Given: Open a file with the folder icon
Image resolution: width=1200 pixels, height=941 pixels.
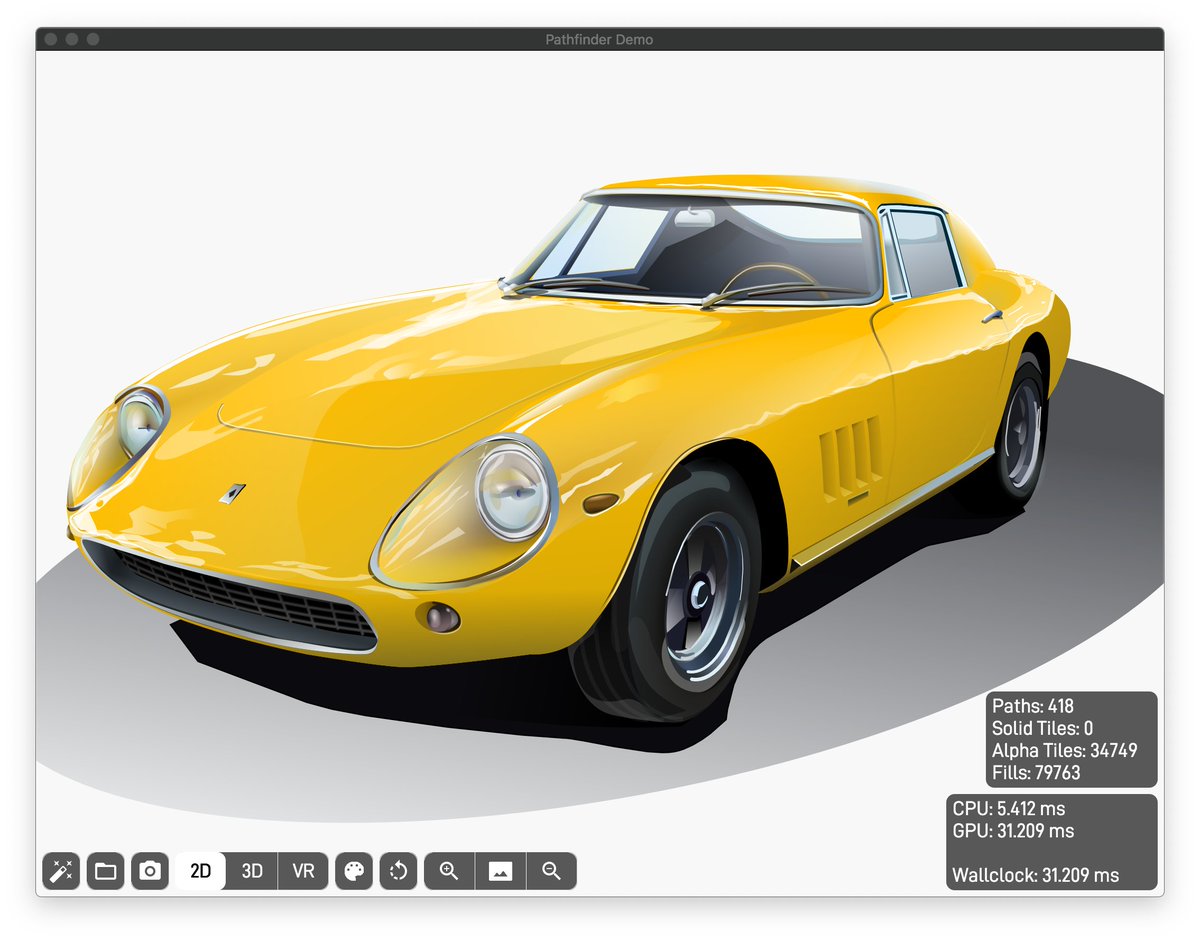Looking at the screenshot, I should [106, 871].
